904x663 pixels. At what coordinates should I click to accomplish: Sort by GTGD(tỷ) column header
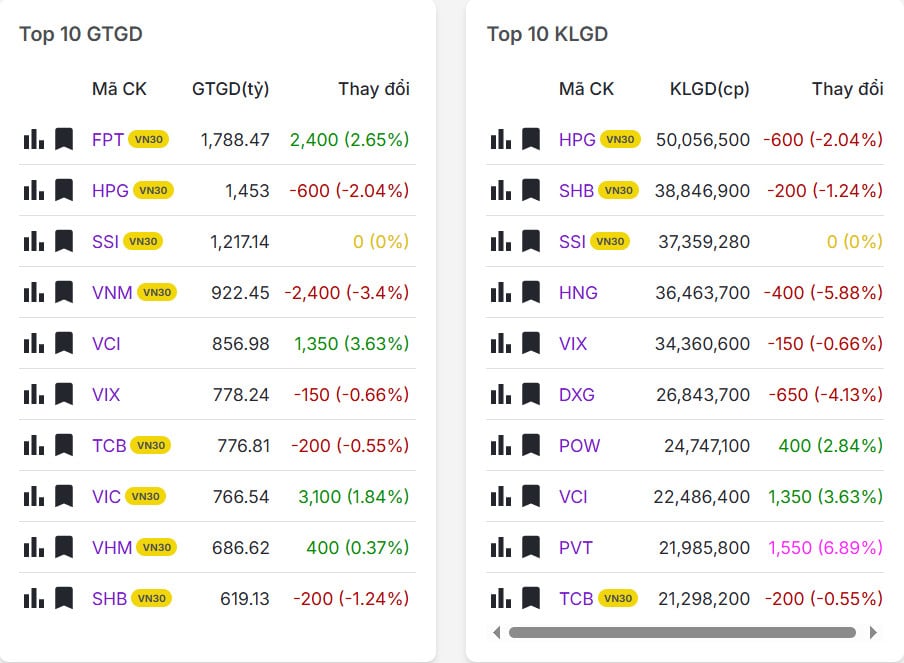[230, 89]
